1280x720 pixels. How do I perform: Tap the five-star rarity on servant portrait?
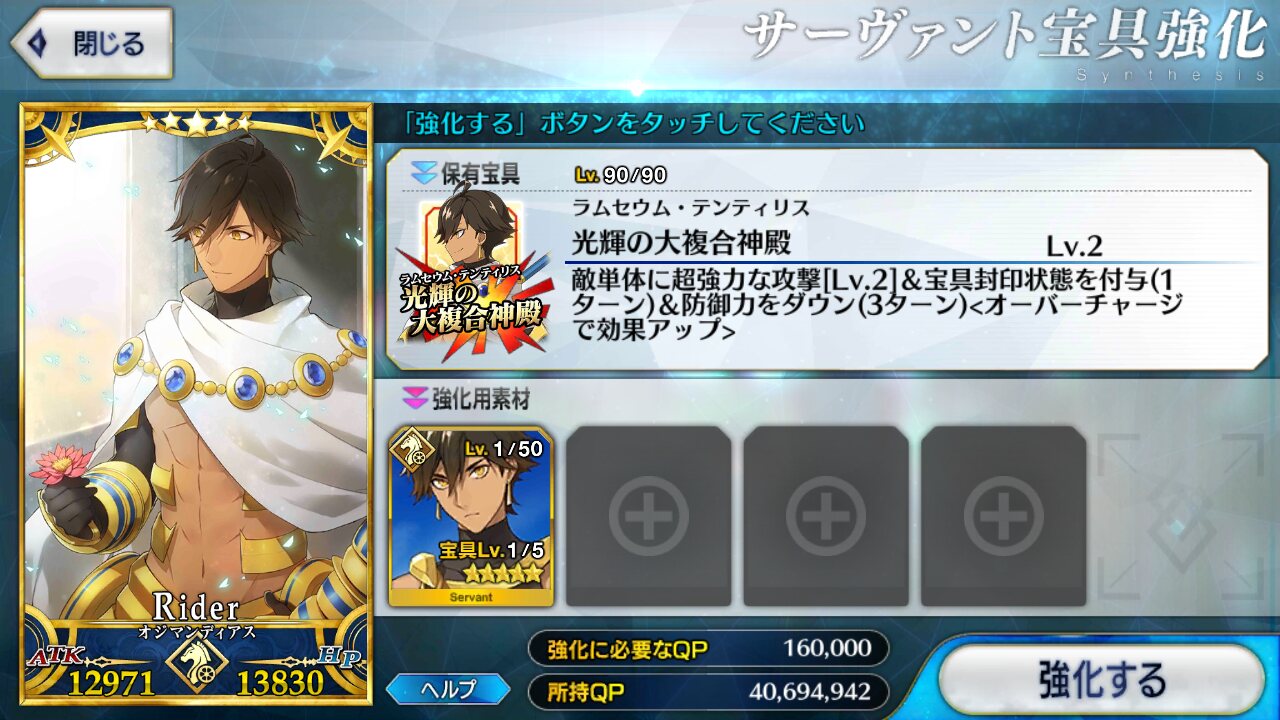coord(196,122)
